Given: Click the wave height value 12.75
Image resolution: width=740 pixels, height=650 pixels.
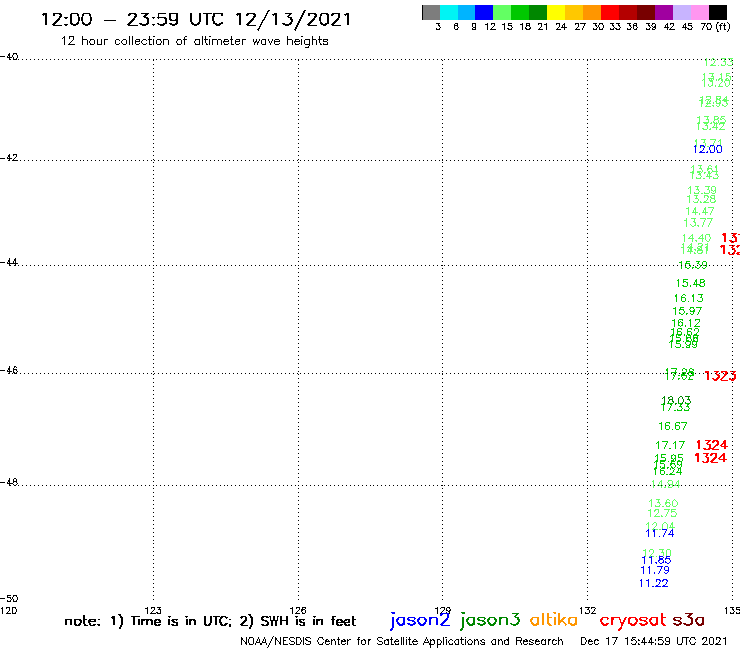Looking at the screenshot, I should tap(662, 513).
